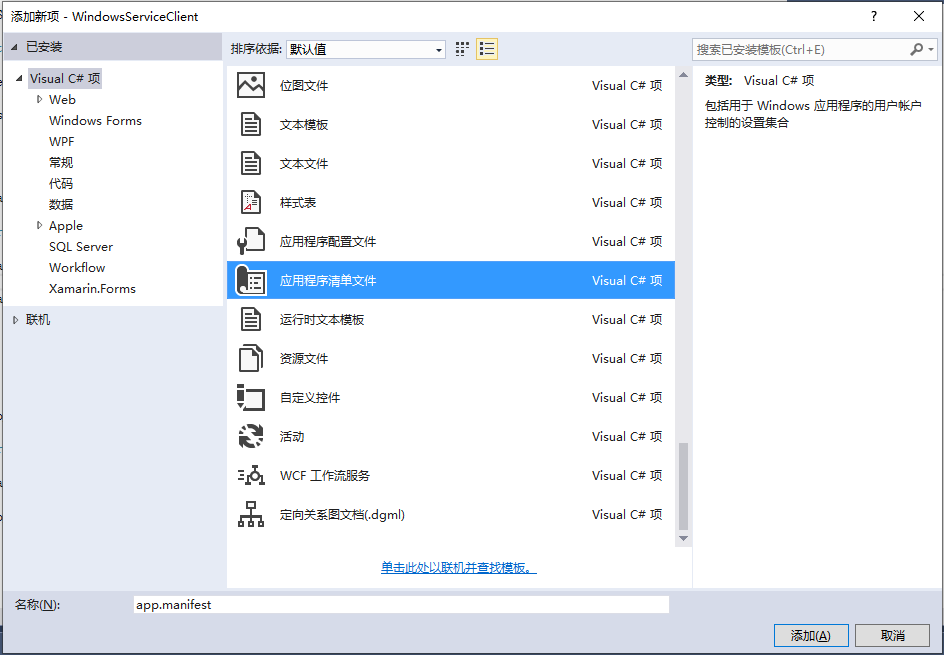Viewport: 944px width, 655px height.
Task: Select Windows Forms category
Action: [95, 121]
